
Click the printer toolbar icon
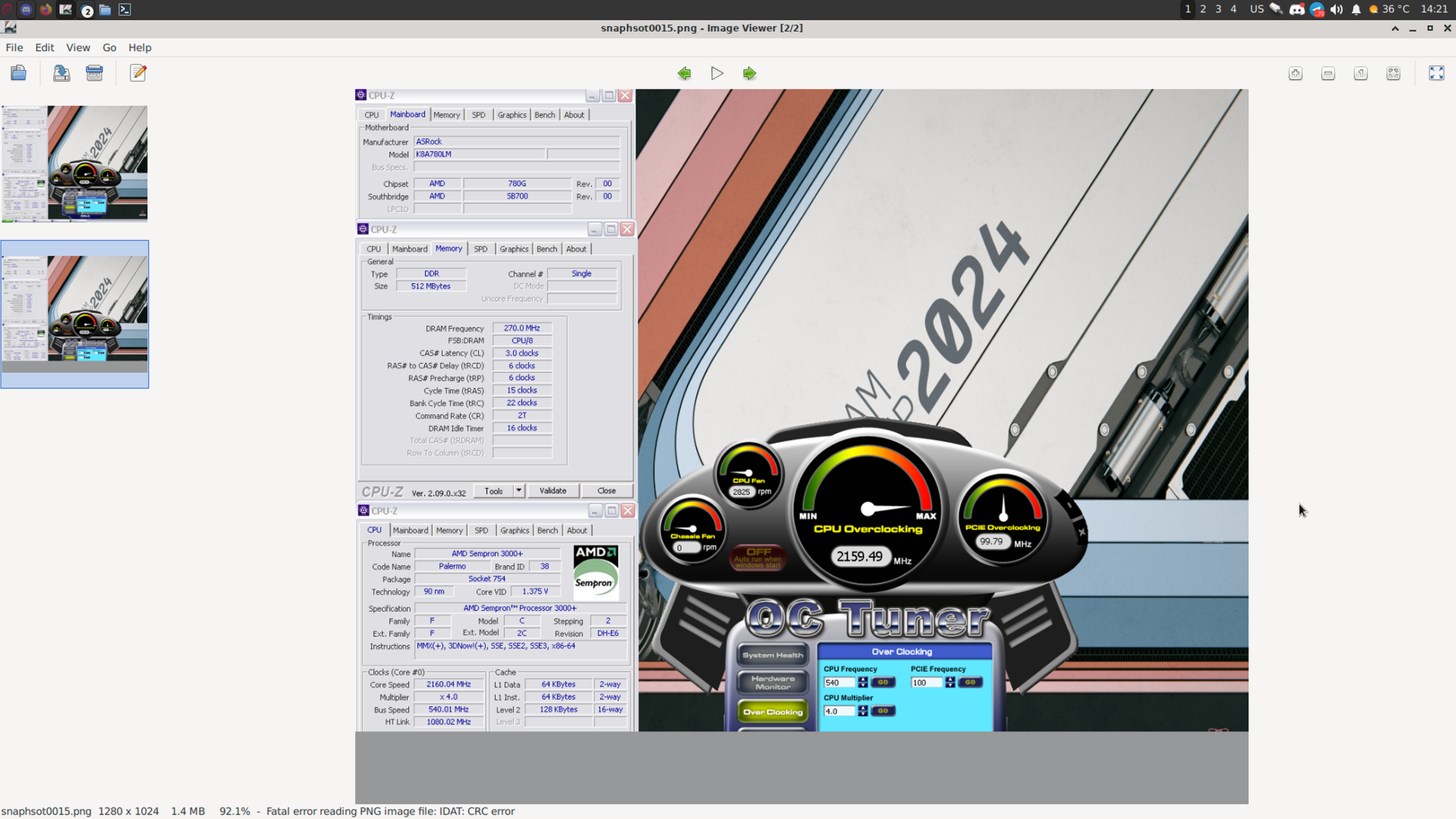(94, 74)
